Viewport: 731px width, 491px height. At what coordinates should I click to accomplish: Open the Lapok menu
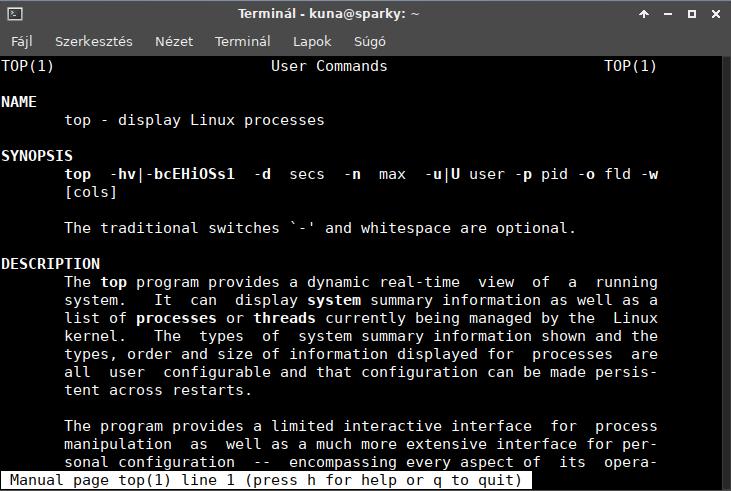(x=312, y=41)
